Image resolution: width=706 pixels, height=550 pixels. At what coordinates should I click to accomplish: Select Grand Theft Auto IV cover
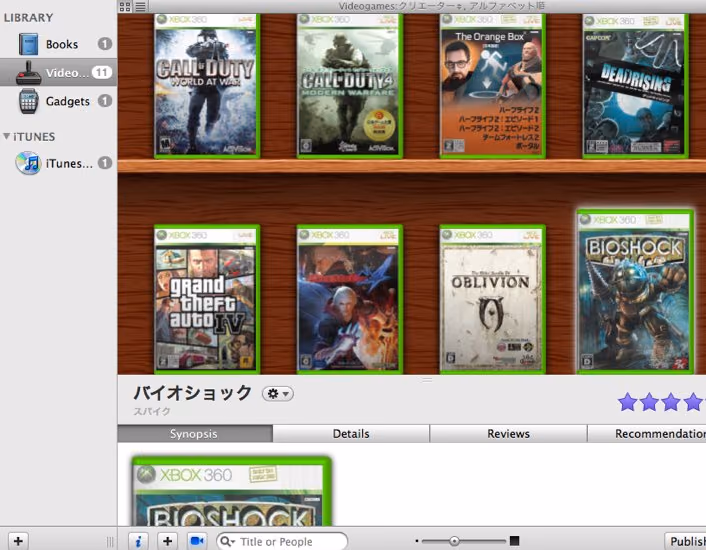point(207,299)
